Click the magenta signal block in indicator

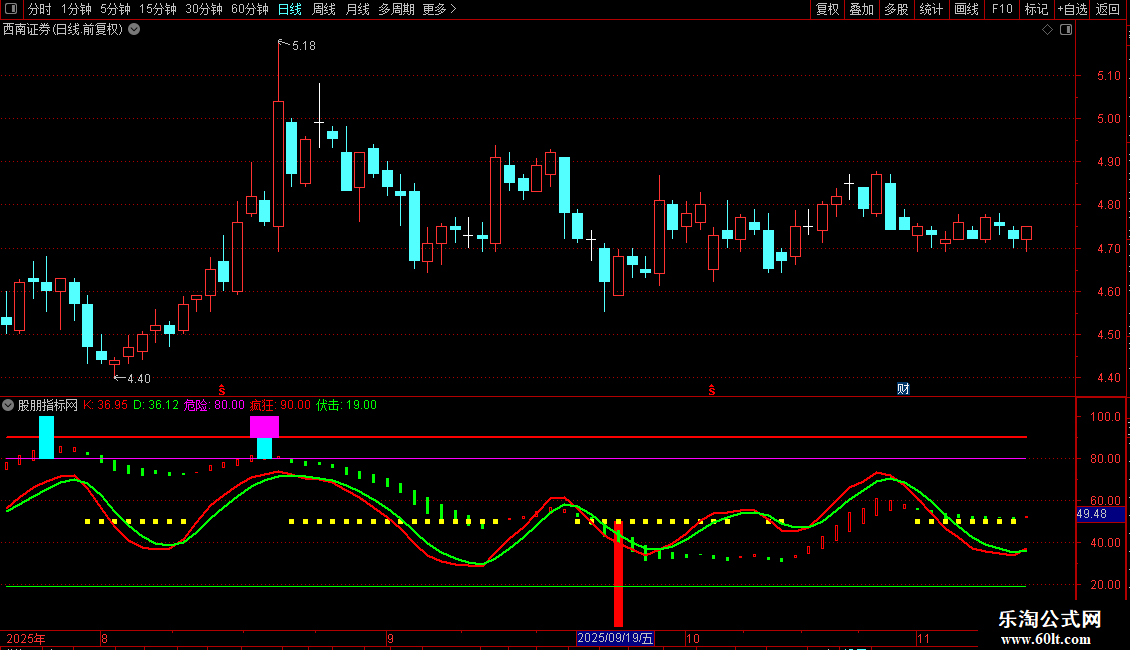click(x=264, y=427)
